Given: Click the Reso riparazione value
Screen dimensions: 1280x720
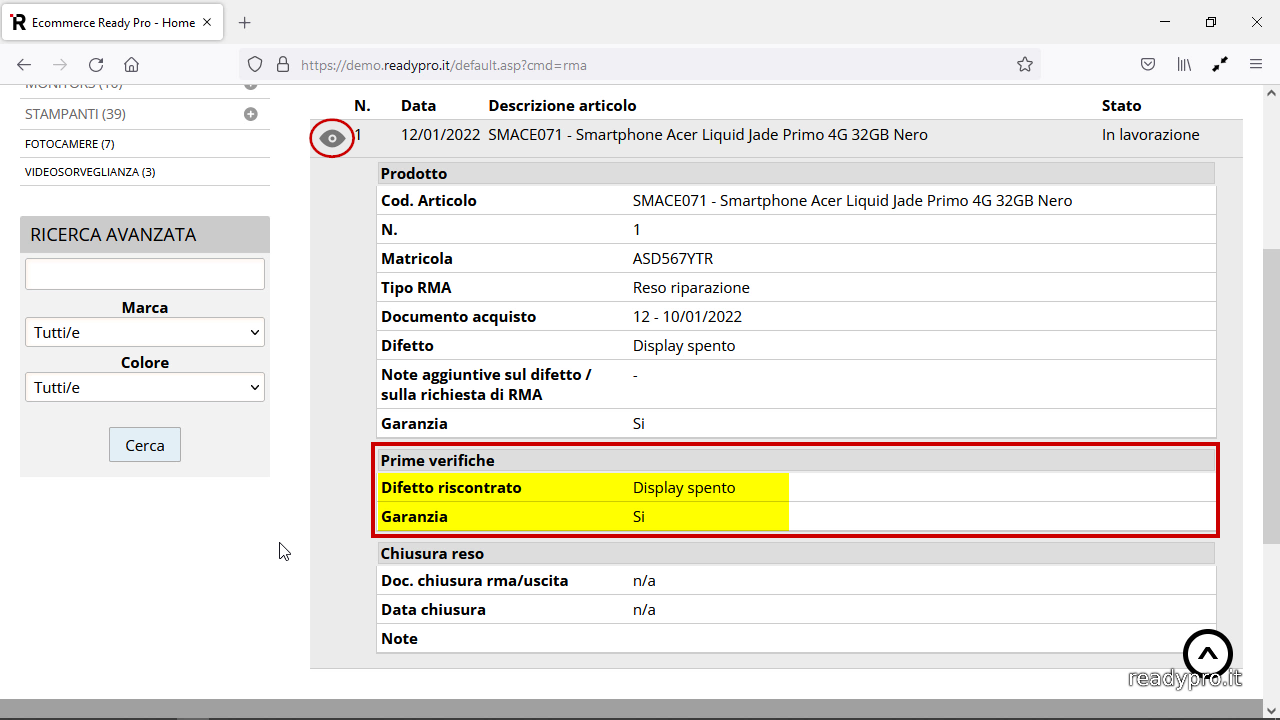Looking at the screenshot, I should pyautogui.click(x=691, y=287).
